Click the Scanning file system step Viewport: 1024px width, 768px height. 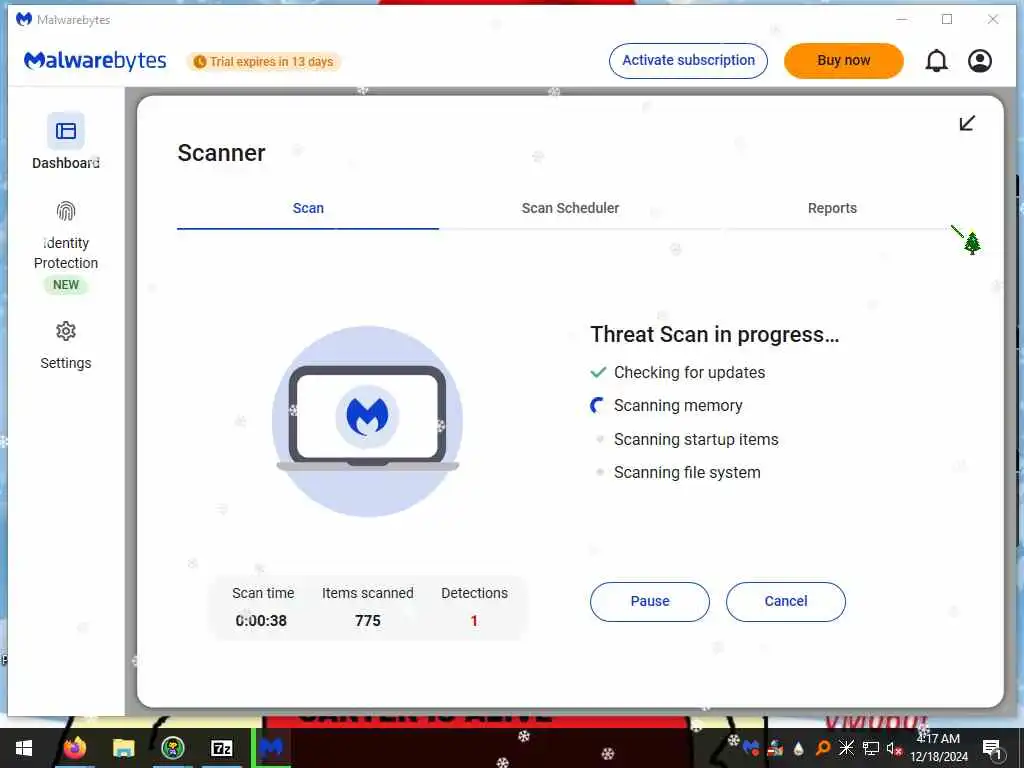687,473
